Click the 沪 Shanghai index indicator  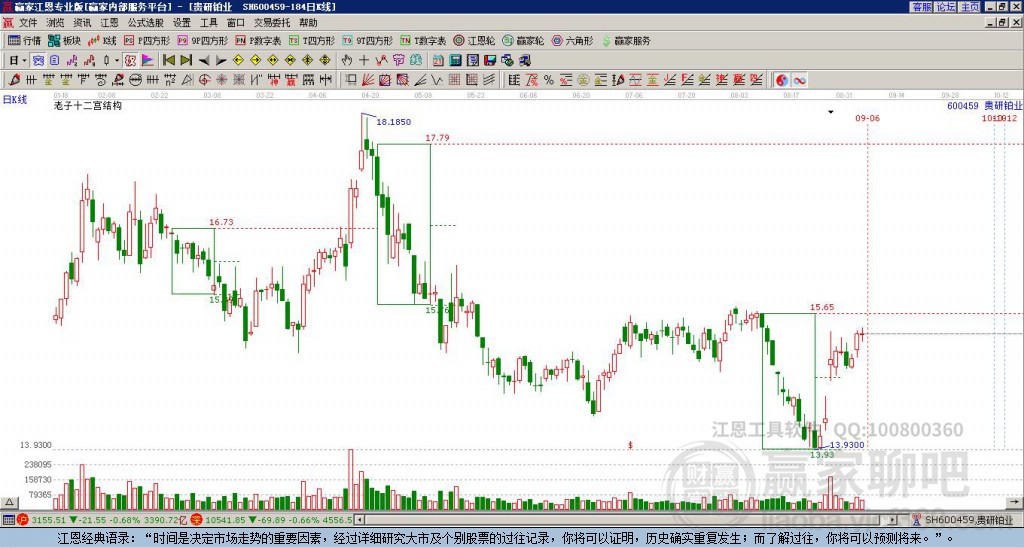pyautogui.click(x=23, y=520)
